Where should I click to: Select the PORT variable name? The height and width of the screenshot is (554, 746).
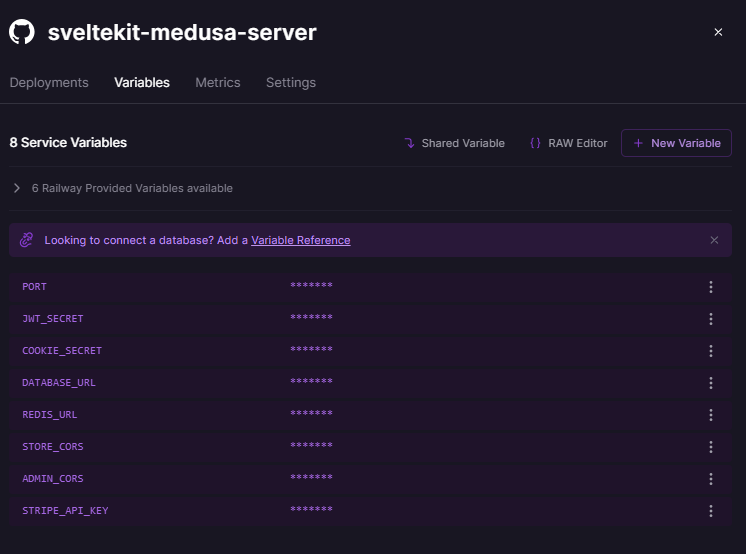[34, 287]
